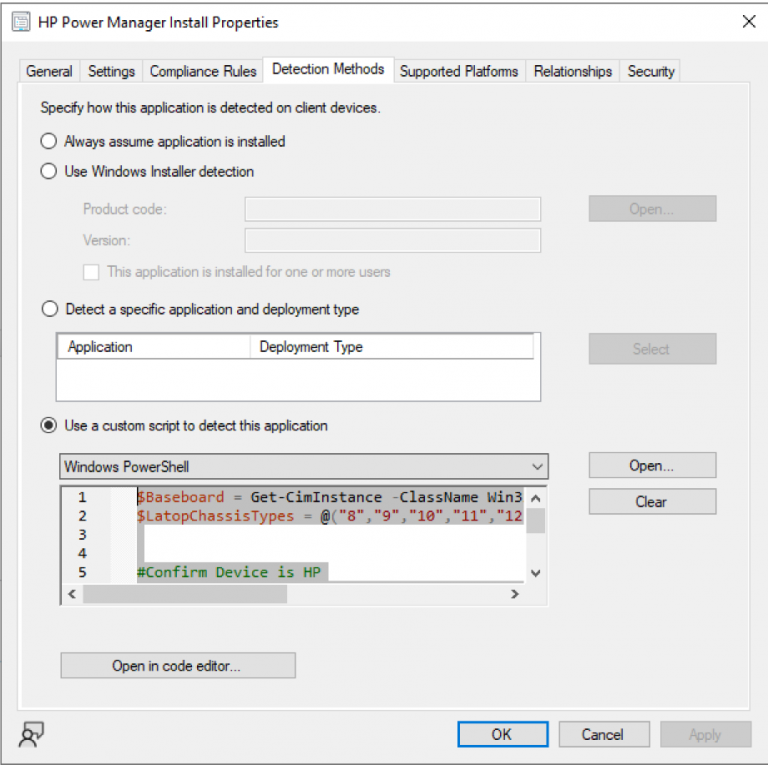Close the HP Power Manager Install Properties dialog
Viewport: 768px width, 765px height.
(748, 22)
